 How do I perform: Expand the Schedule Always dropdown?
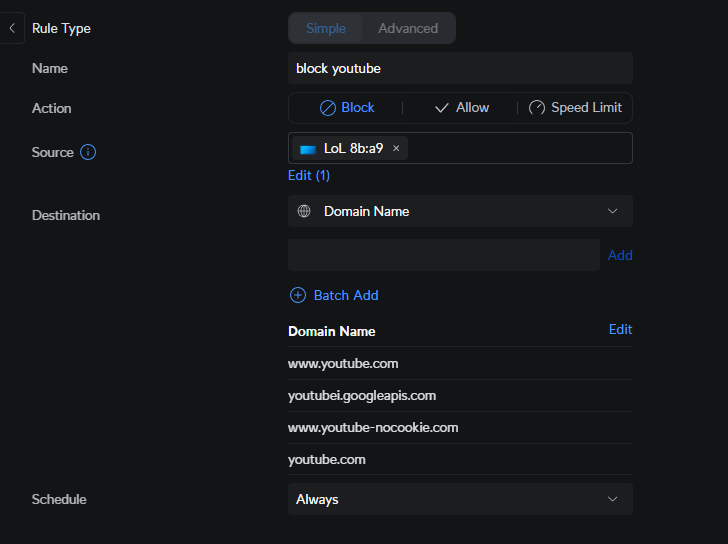click(x=460, y=499)
